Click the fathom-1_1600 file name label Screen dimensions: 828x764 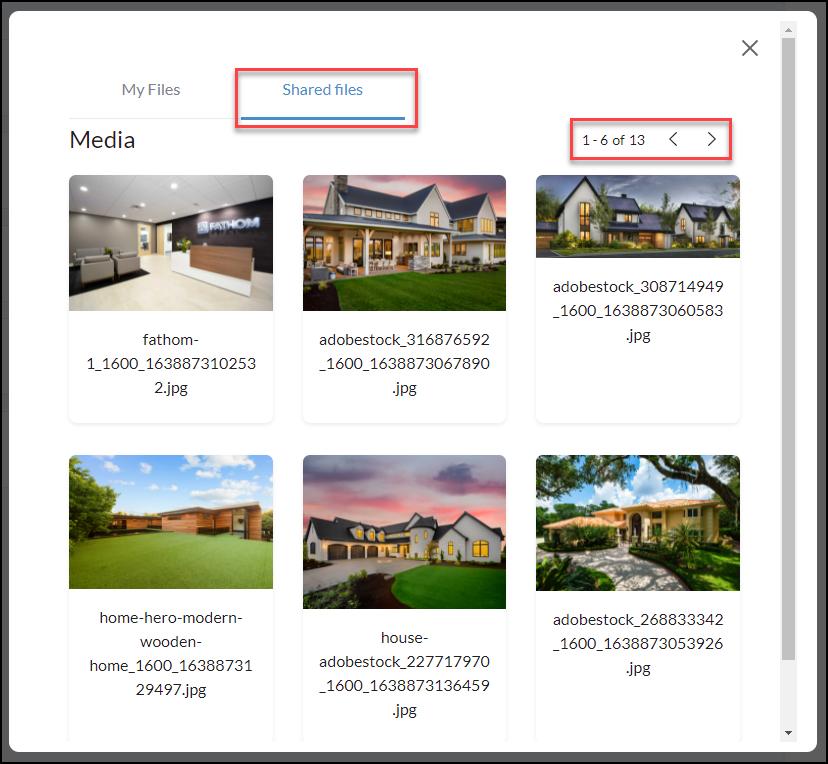[x=171, y=364]
